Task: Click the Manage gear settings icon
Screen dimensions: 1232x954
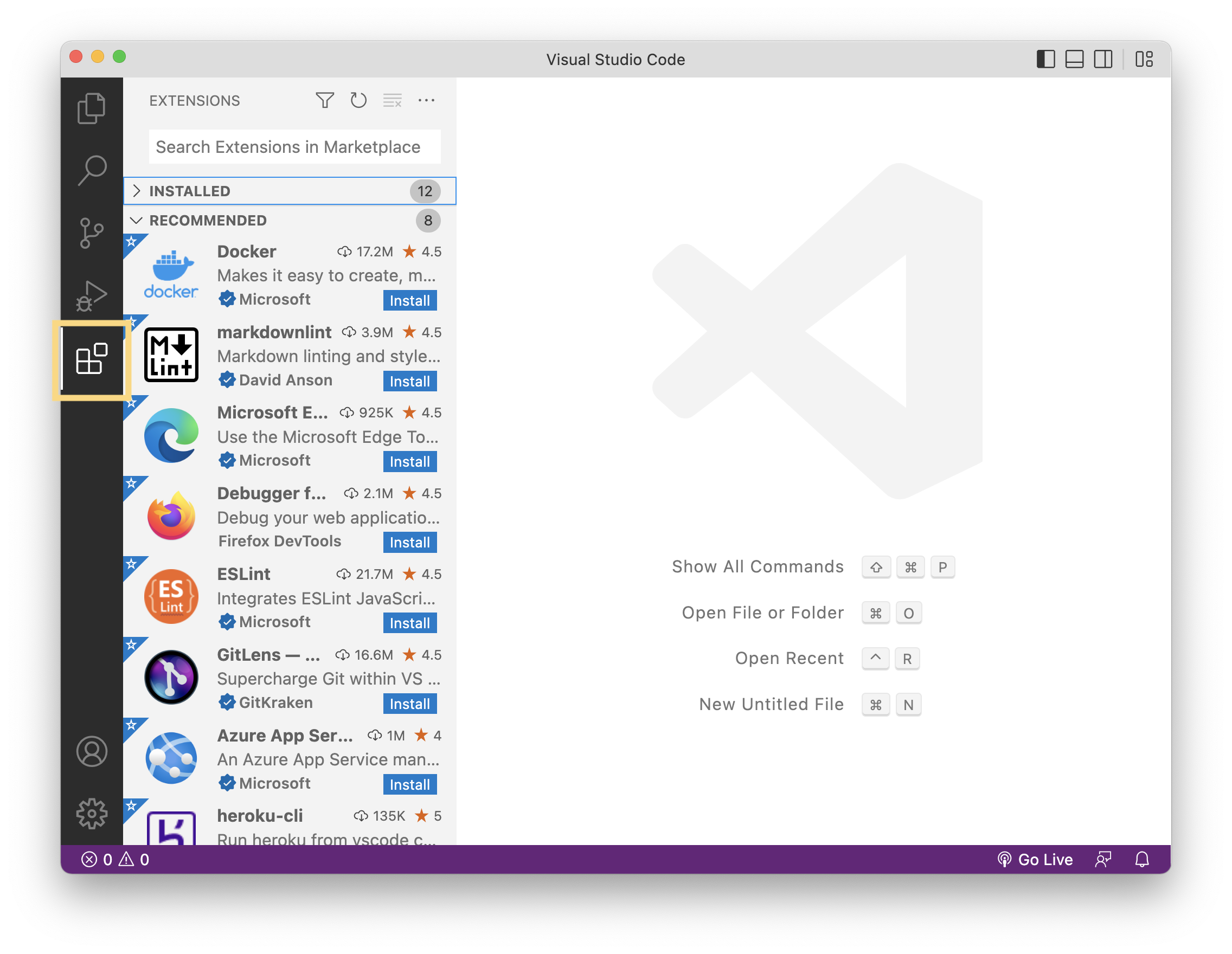Action: click(x=92, y=814)
